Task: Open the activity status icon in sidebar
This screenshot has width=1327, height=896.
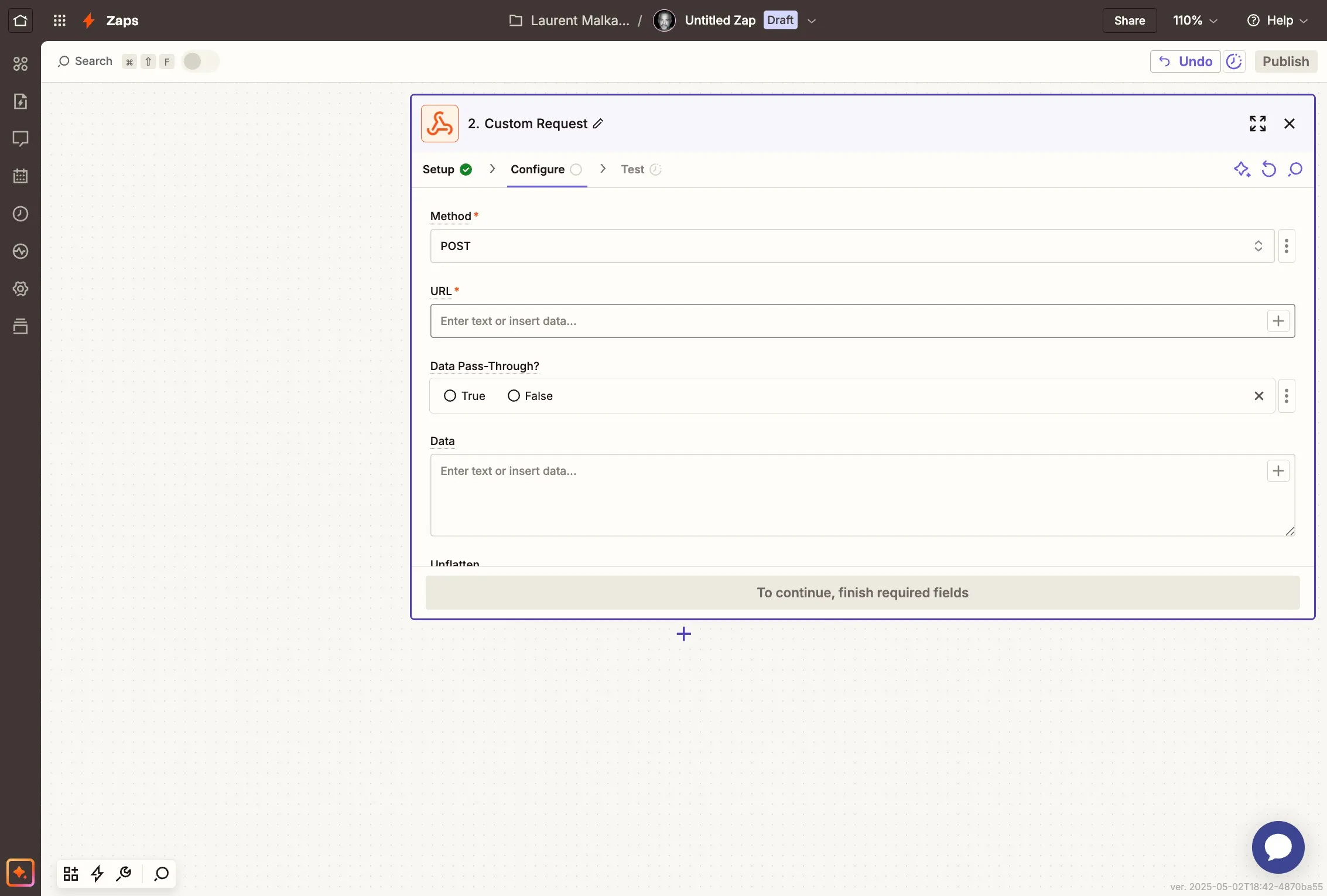Action: pyautogui.click(x=20, y=251)
